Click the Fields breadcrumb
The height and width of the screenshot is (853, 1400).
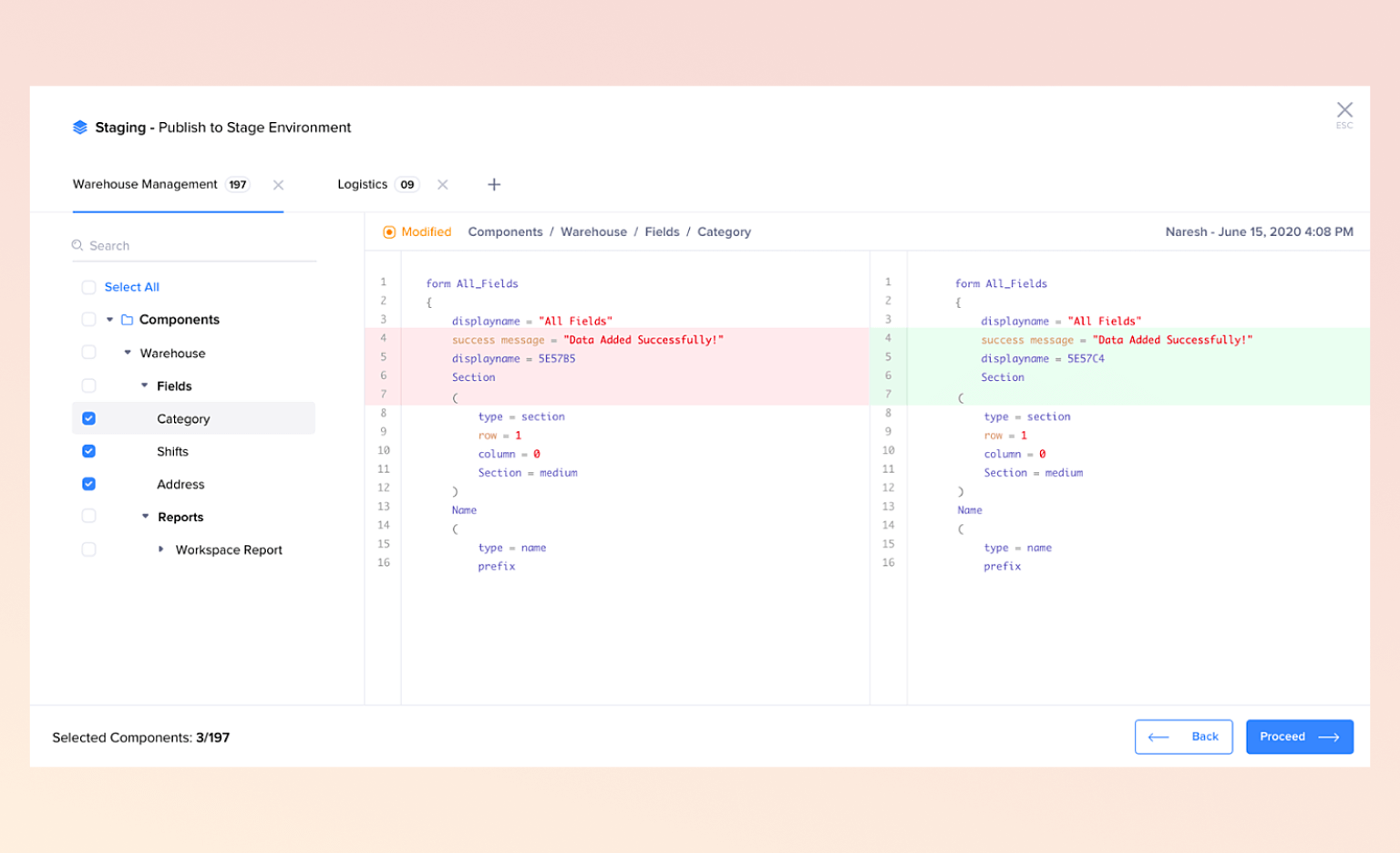[662, 232]
